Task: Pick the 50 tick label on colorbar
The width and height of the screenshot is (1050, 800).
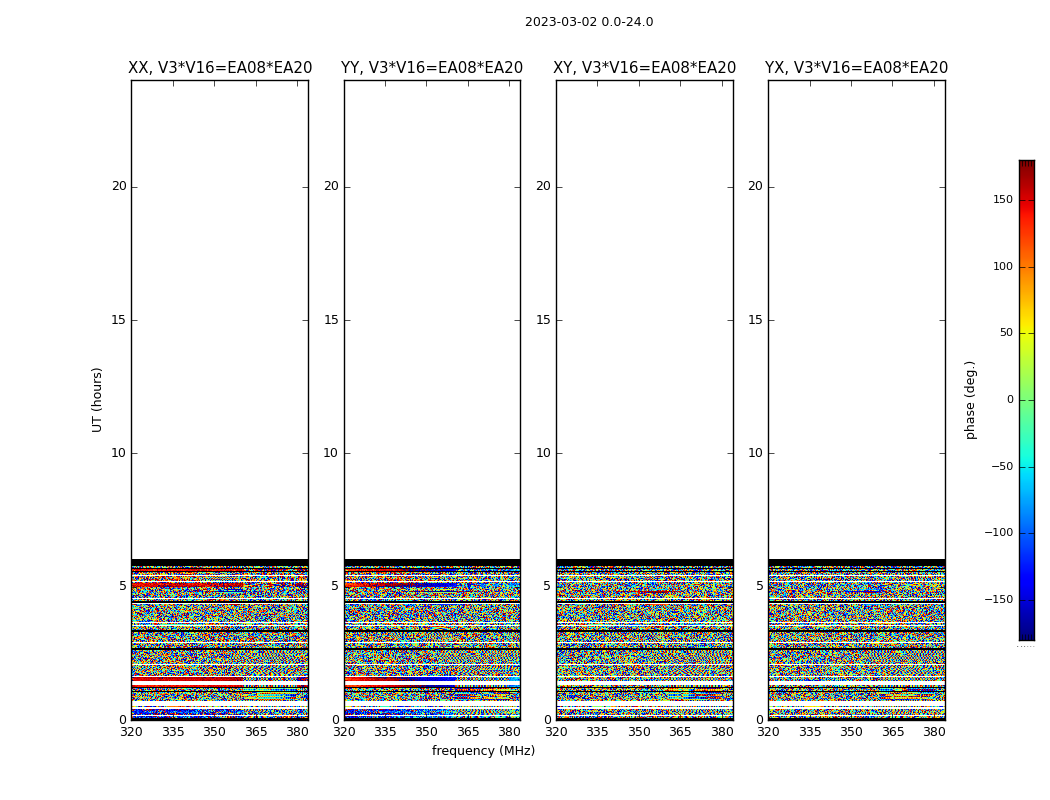Action: pyautogui.click(x=1006, y=333)
